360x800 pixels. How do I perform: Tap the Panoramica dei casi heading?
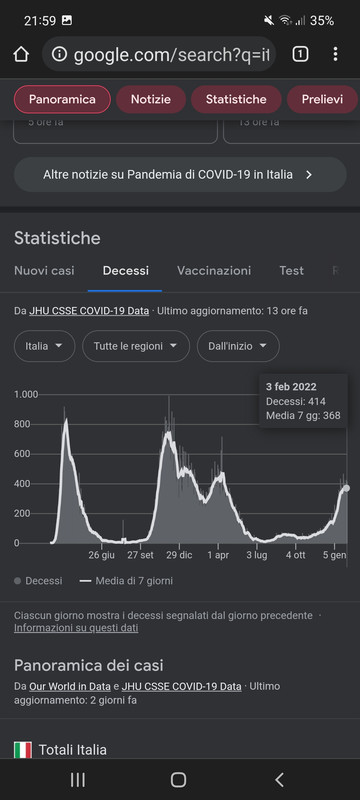(x=89, y=665)
